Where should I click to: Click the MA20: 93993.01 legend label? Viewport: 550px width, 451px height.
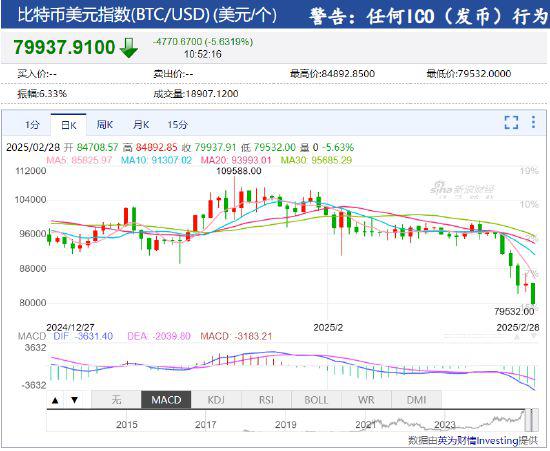236,160
